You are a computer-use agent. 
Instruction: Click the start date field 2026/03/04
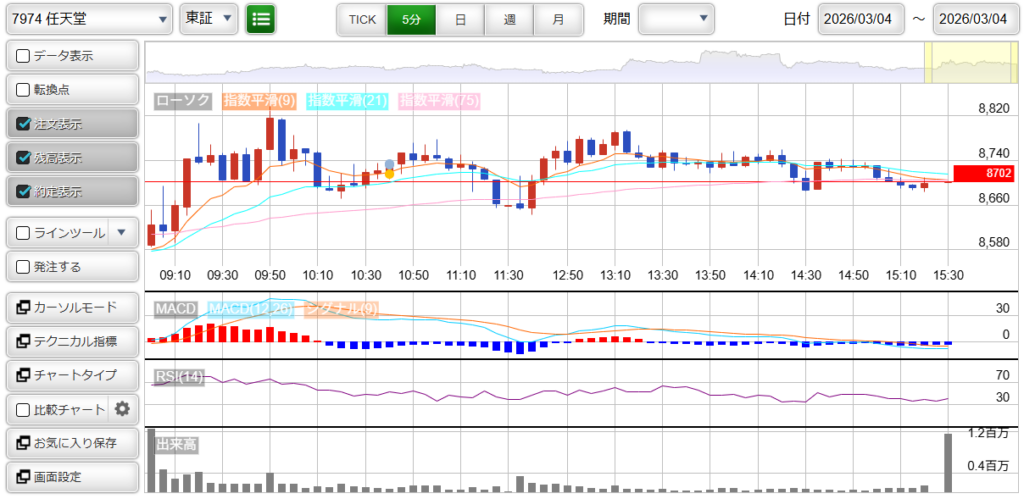[x=859, y=19]
